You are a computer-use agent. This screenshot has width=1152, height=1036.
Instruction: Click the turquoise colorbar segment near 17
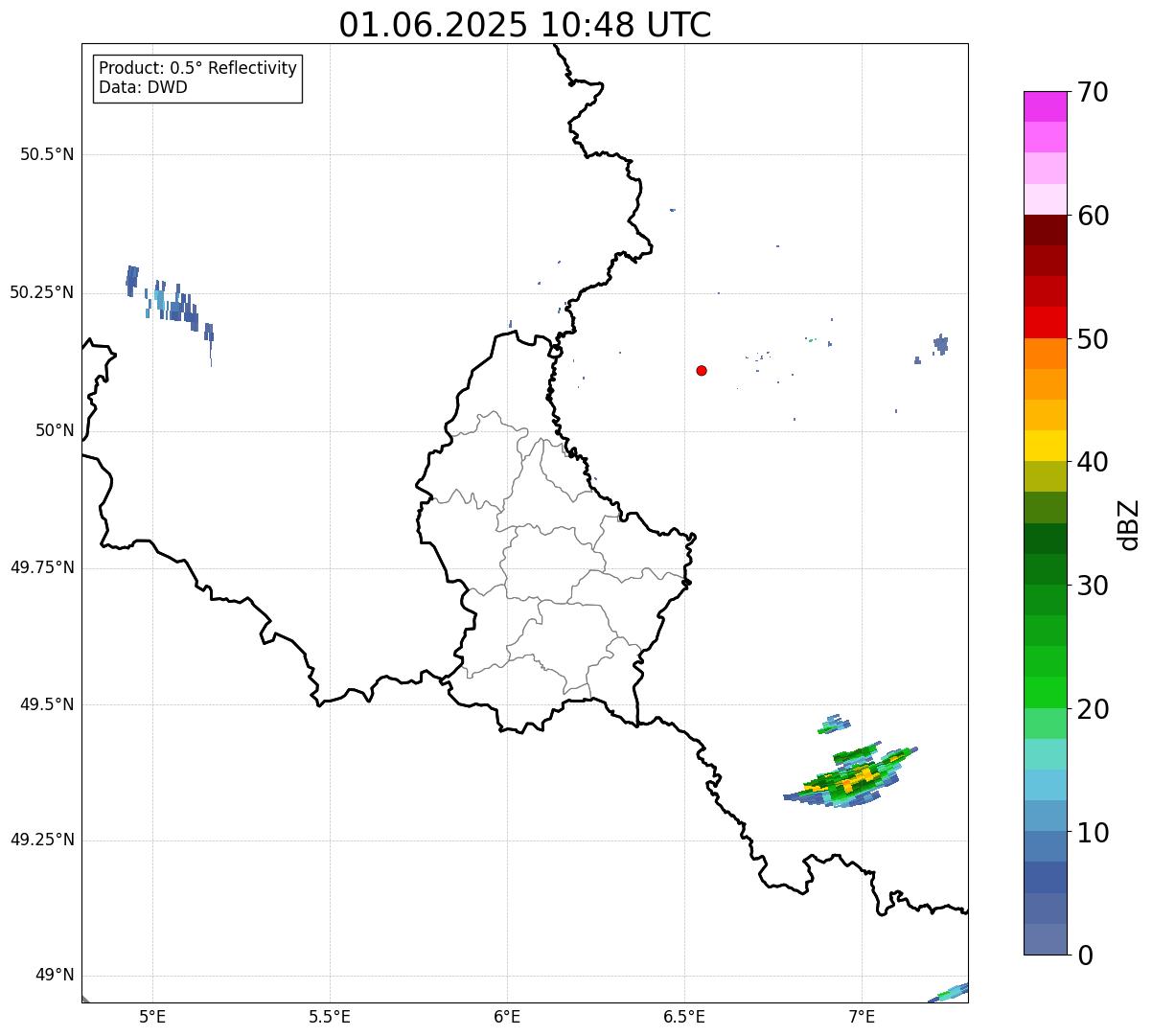(x=1045, y=754)
